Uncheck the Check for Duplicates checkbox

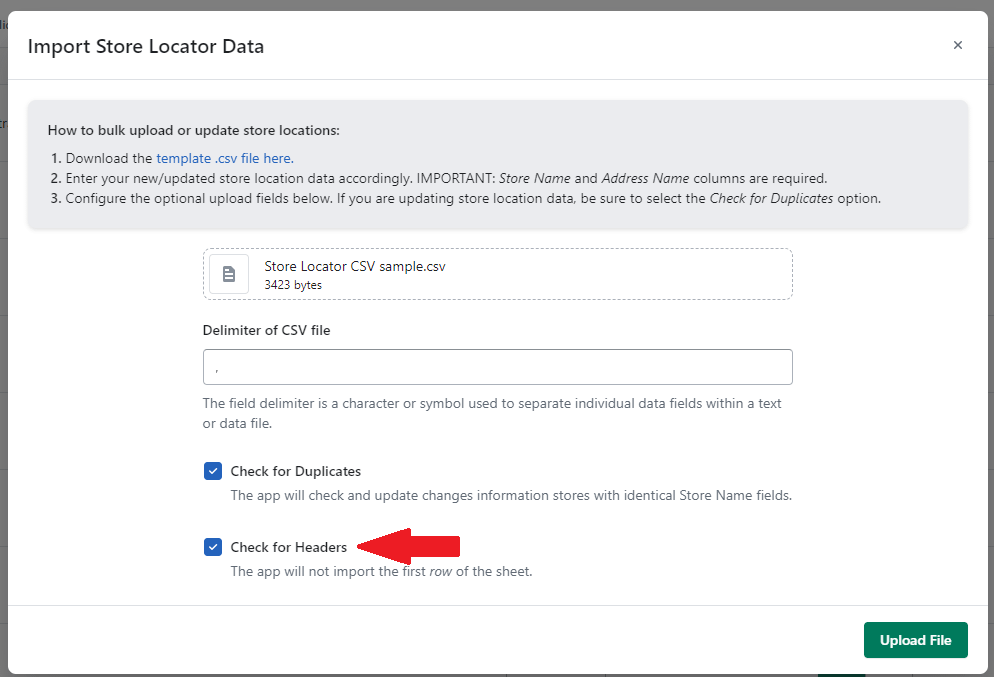pyautogui.click(x=213, y=471)
